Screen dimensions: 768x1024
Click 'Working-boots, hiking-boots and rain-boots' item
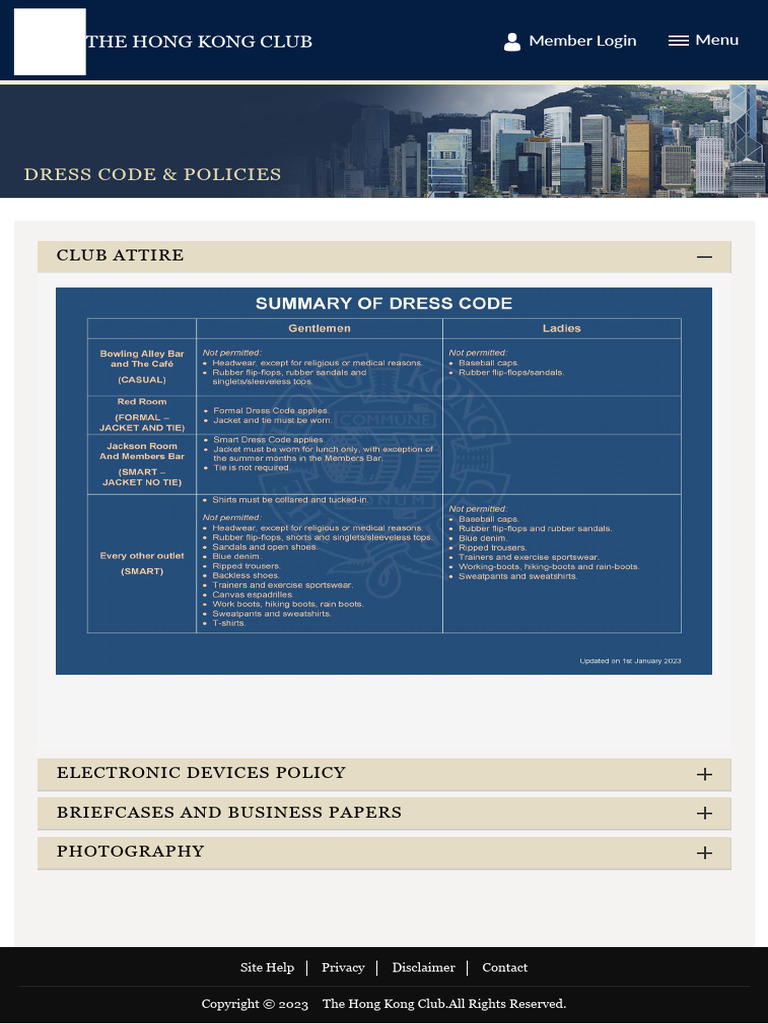coord(549,567)
